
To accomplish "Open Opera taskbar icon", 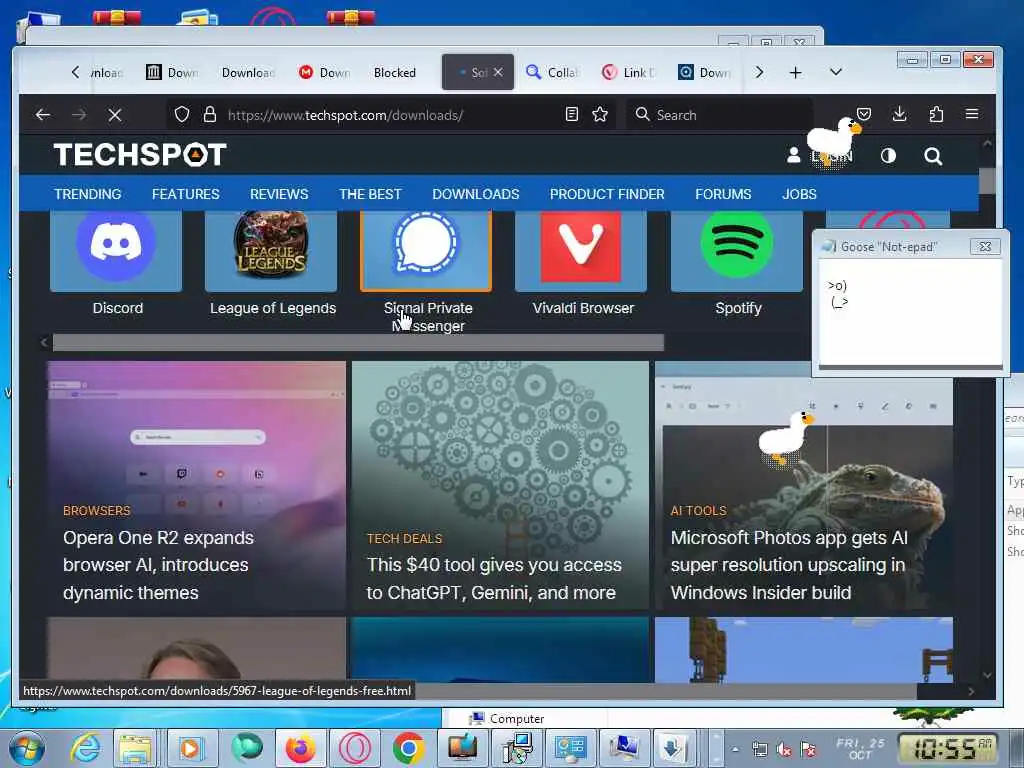I will click(355, 748).
